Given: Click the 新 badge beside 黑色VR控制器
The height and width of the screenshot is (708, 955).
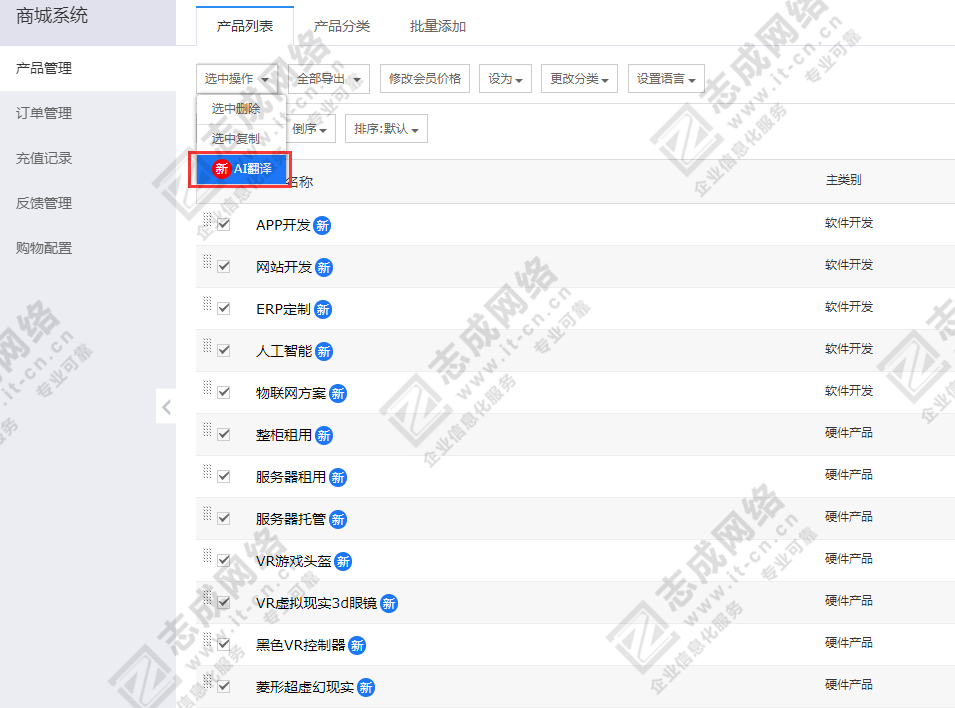Looking at the screenshot, I should 358,646.
